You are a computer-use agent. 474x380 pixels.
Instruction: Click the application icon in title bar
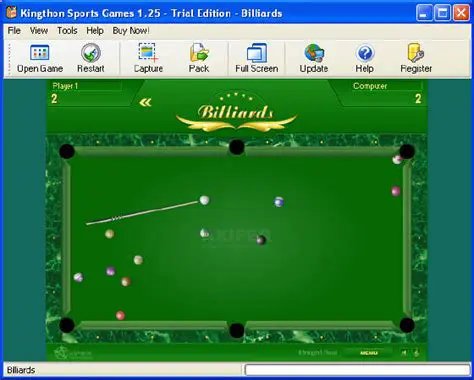[x=11, y=13]
